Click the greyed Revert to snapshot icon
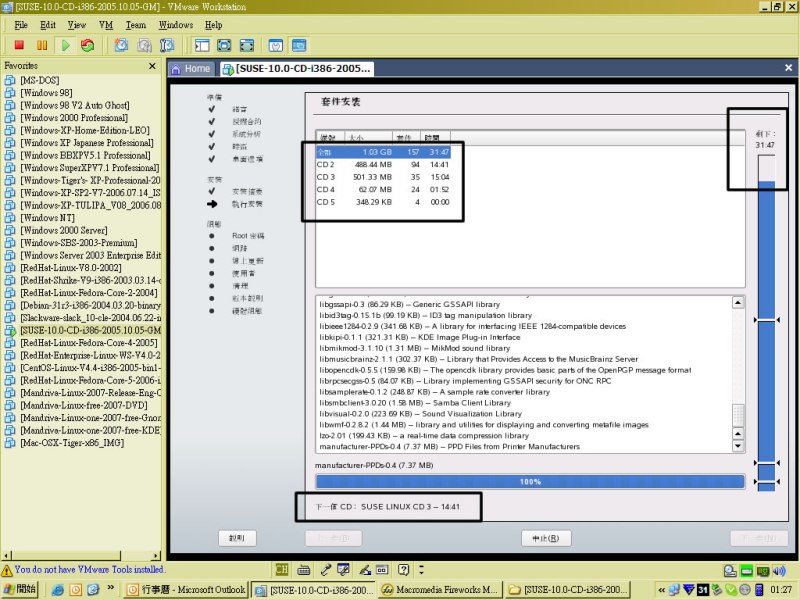Image resolution: width=800 pixels, height=600 pixels. coord(144,45)
